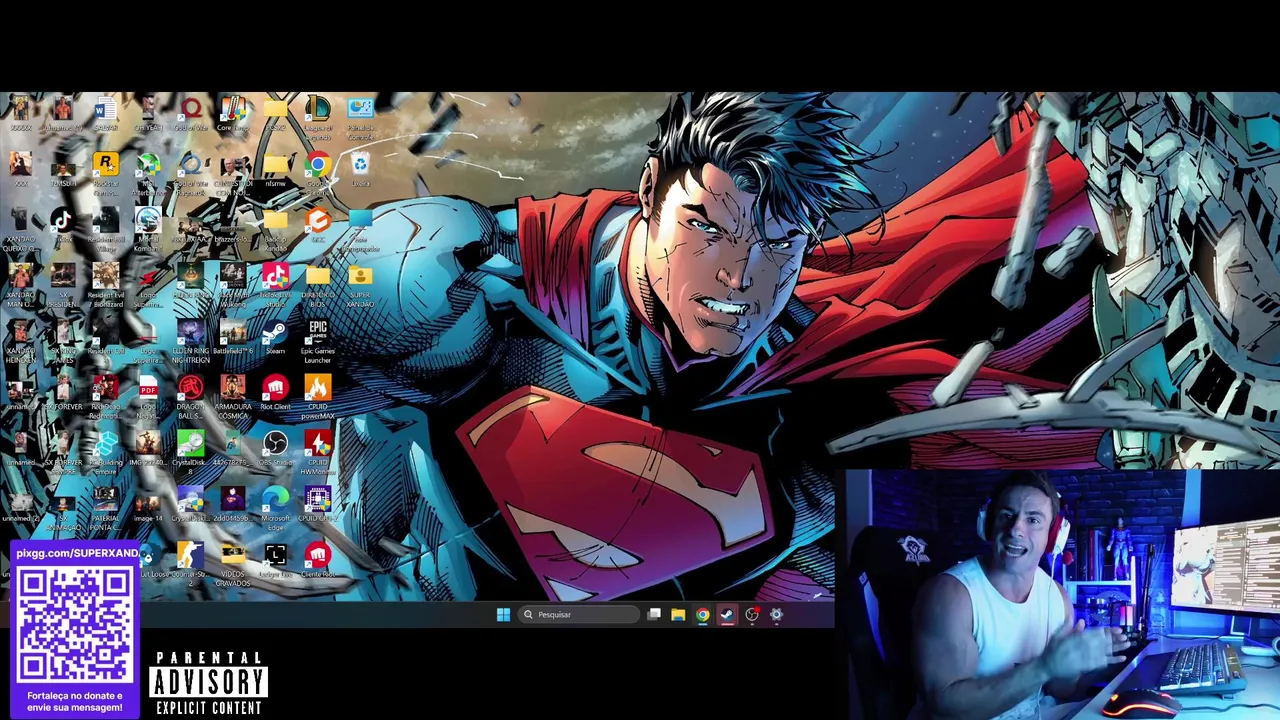Select the MSI Afterburner desktop shortcut
The image size is (1280, 720).
148,174
